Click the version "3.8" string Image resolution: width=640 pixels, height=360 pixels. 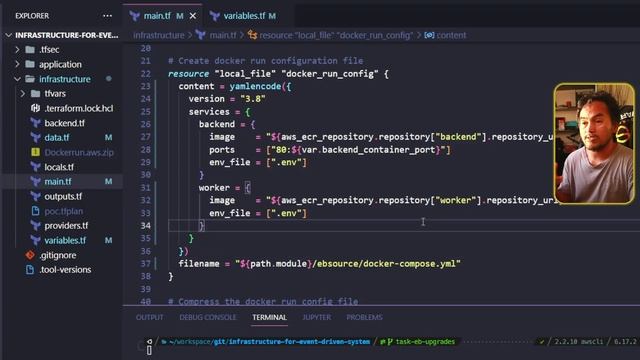pos(253,99)
